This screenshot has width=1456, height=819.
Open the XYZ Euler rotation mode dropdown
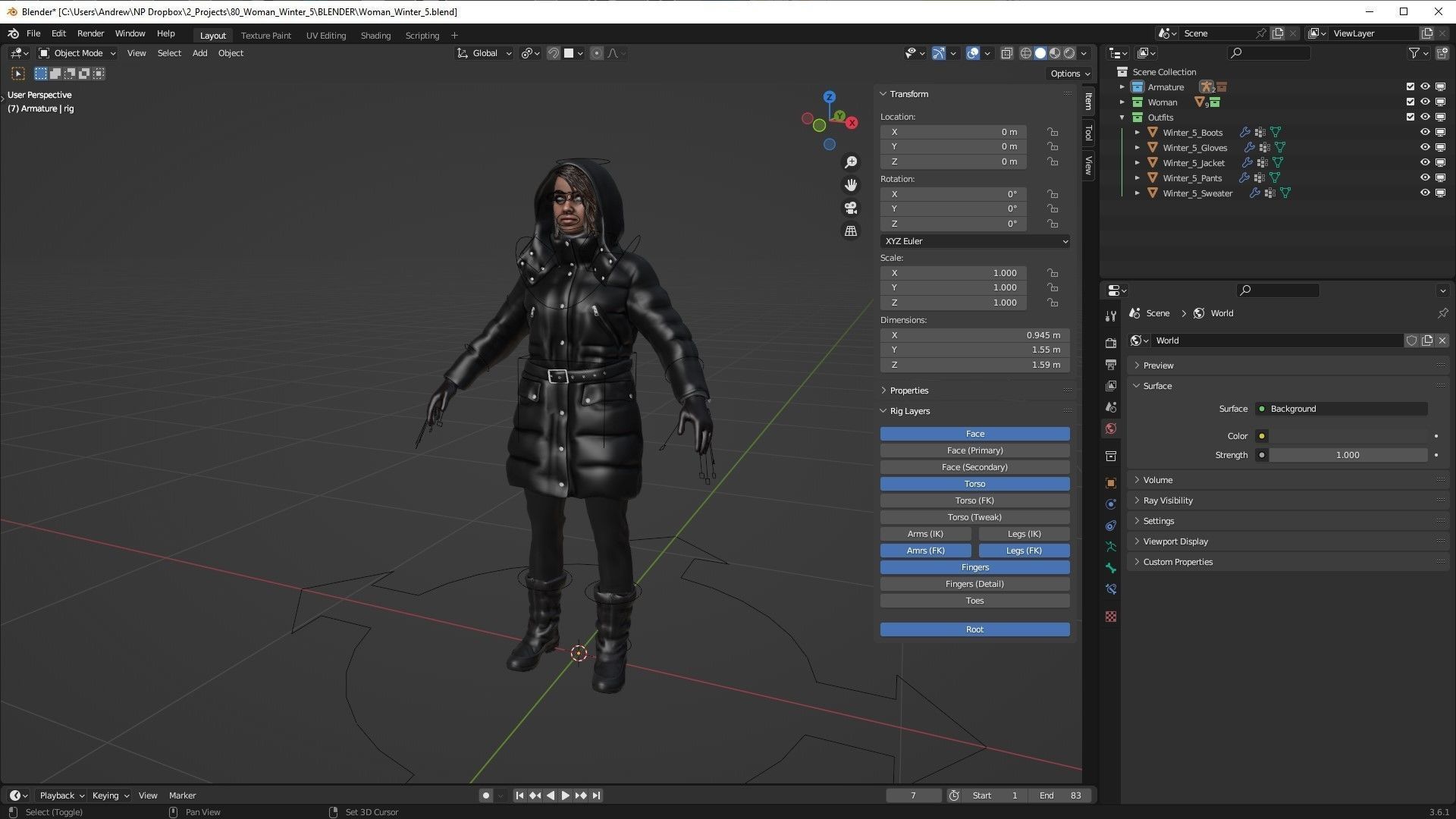tap(975, 241)
